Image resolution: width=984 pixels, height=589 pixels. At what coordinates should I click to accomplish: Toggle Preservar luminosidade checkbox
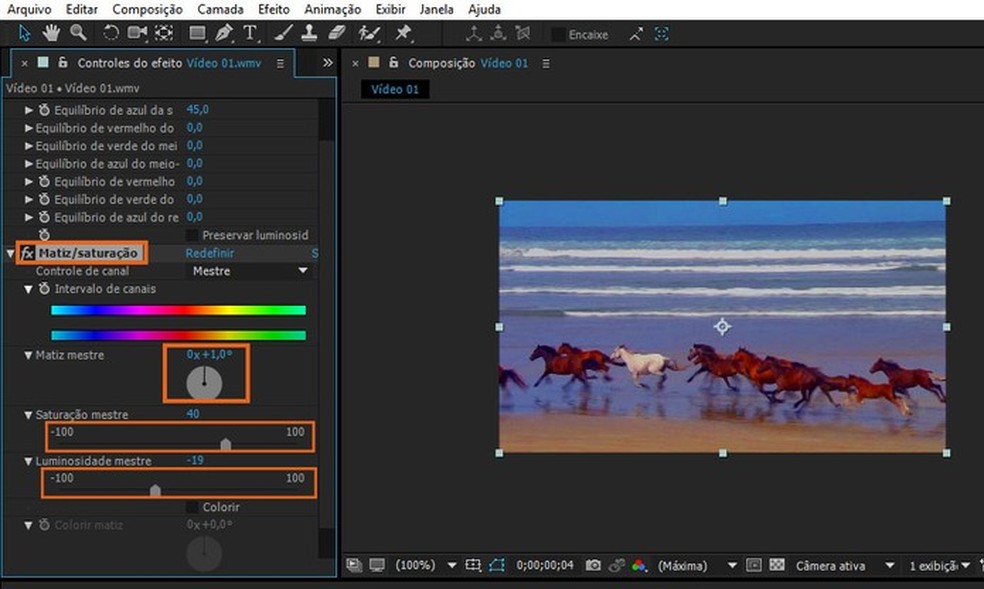192,234
